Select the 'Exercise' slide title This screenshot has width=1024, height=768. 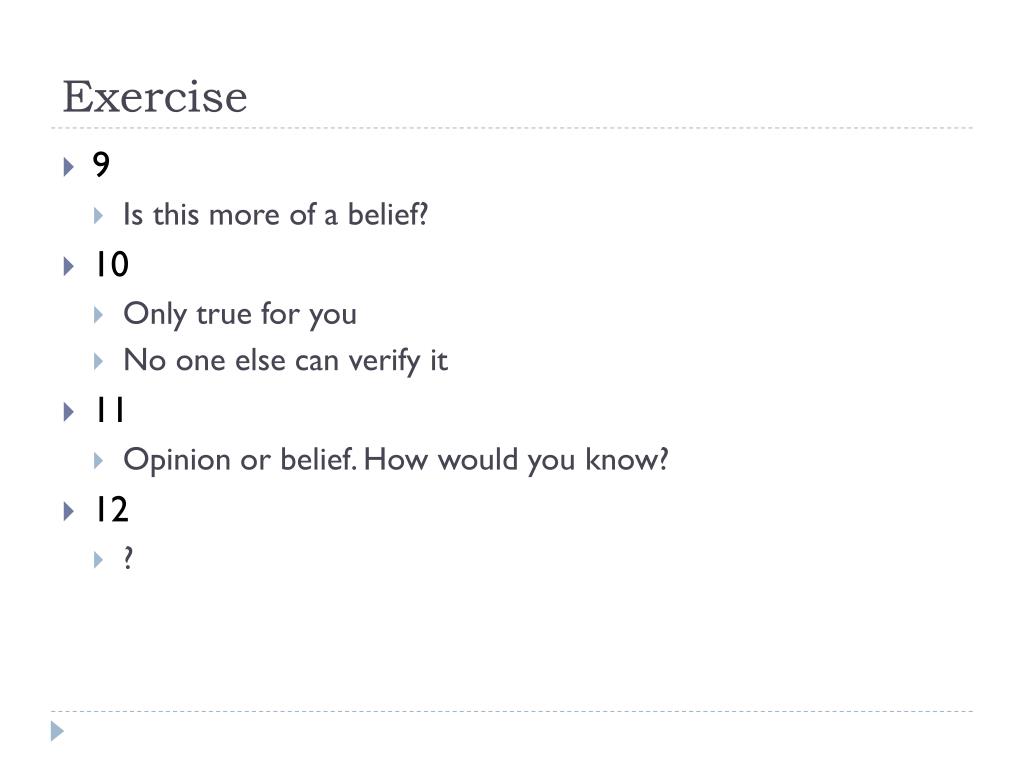[x=155, y=97]
